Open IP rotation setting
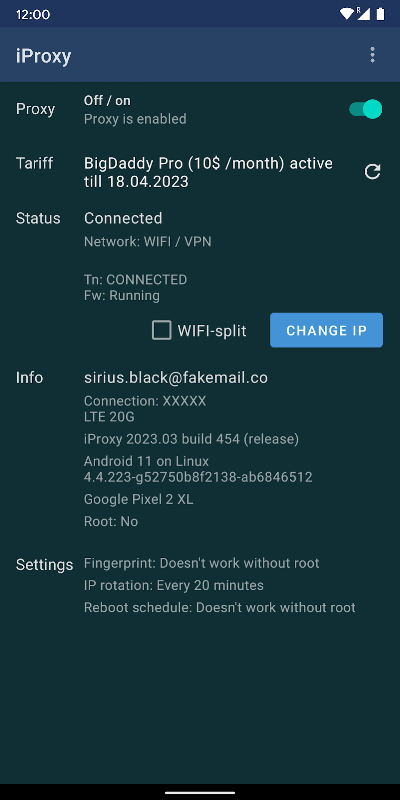 pos(174,585)
